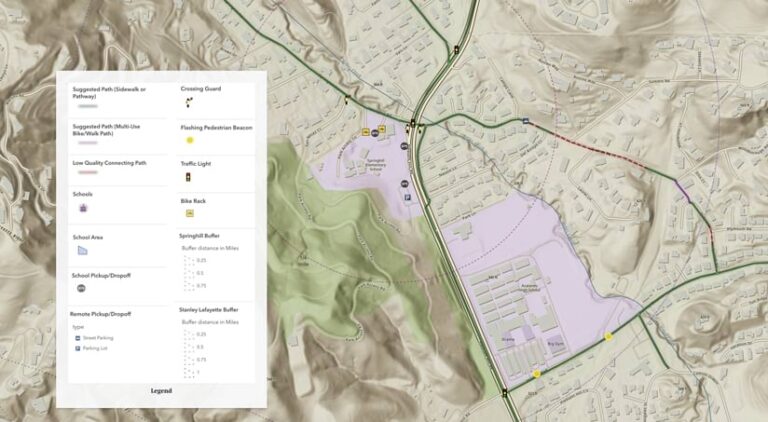Click the crossing guard marker west of the highway
The image size is (768, 422).
[x=408, y=129]
